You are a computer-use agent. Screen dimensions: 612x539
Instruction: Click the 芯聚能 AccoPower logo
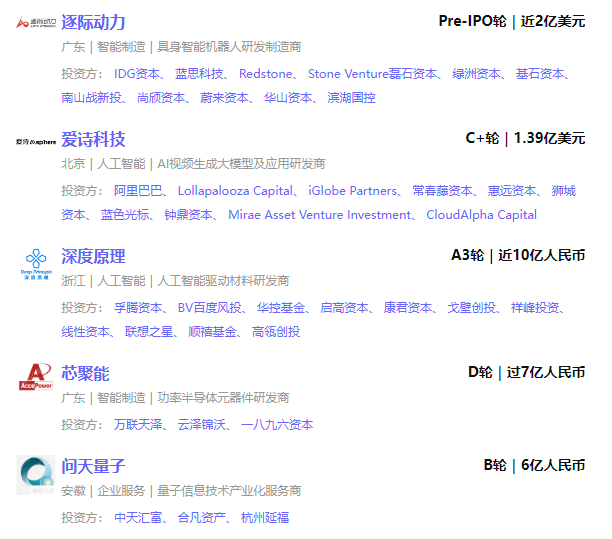[36, 376]
